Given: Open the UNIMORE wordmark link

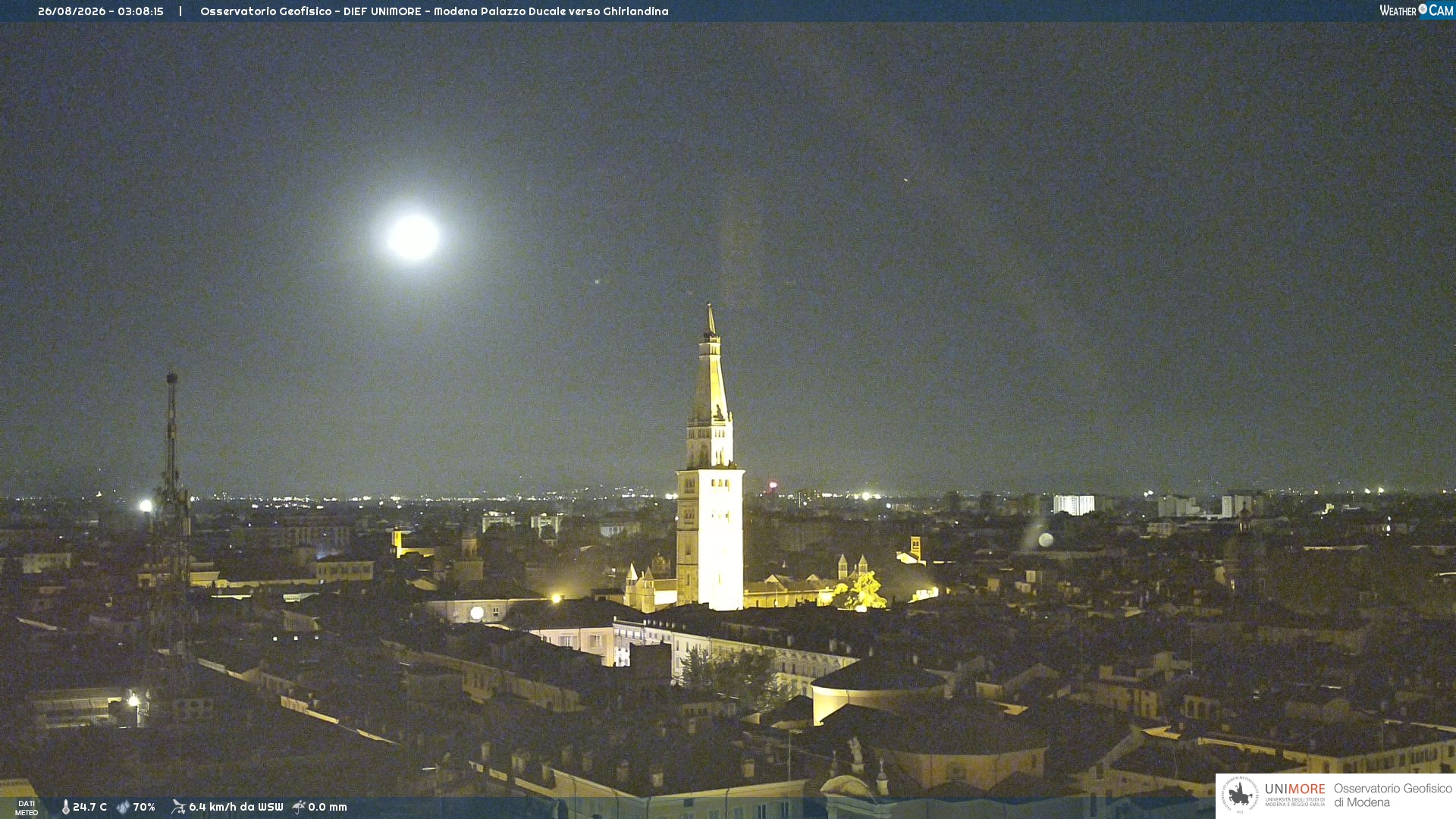Looking at the screenshot, I should (x=1295, y=789).
